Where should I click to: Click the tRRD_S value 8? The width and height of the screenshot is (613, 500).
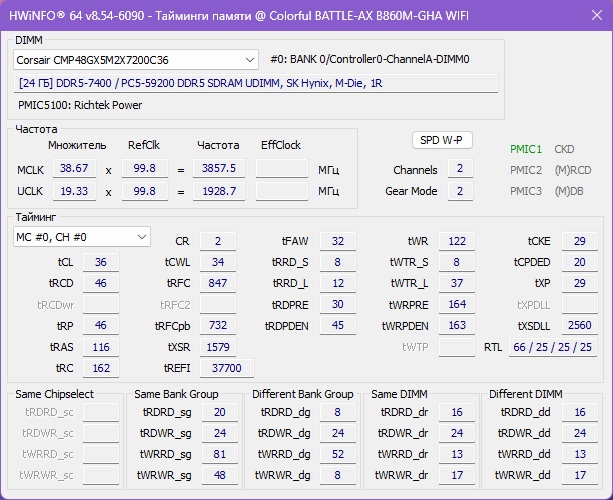pyautogui.click(x=338, y=262)
